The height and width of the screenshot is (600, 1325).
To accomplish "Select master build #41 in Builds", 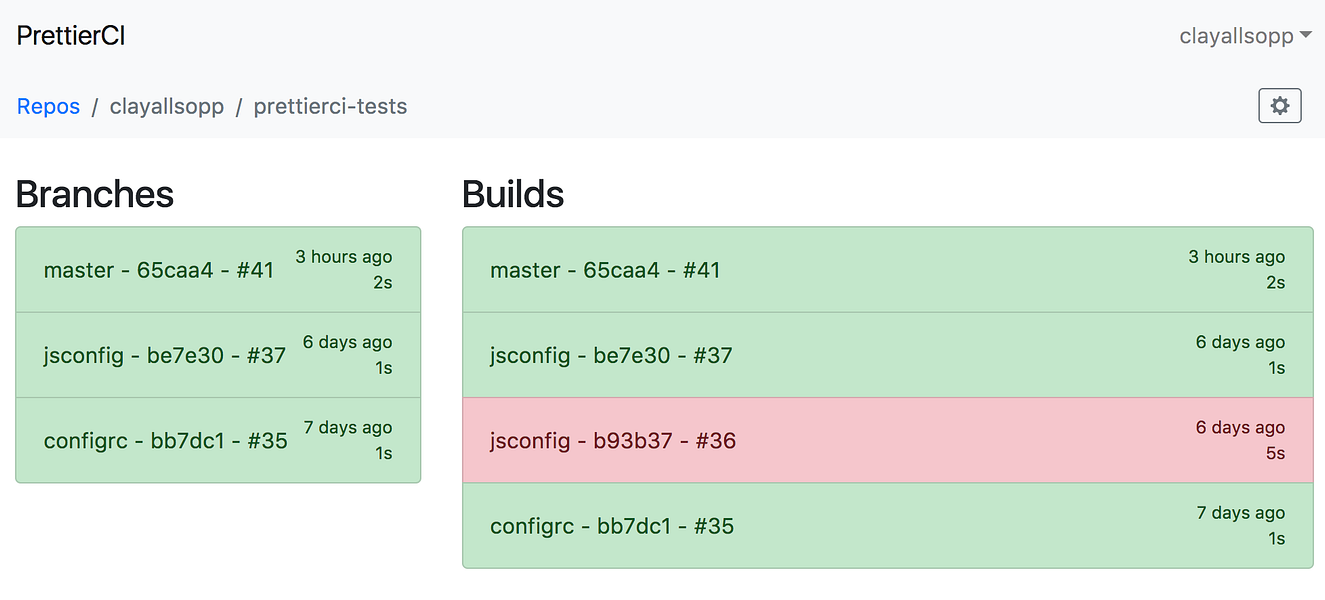I will click(605, 270).
